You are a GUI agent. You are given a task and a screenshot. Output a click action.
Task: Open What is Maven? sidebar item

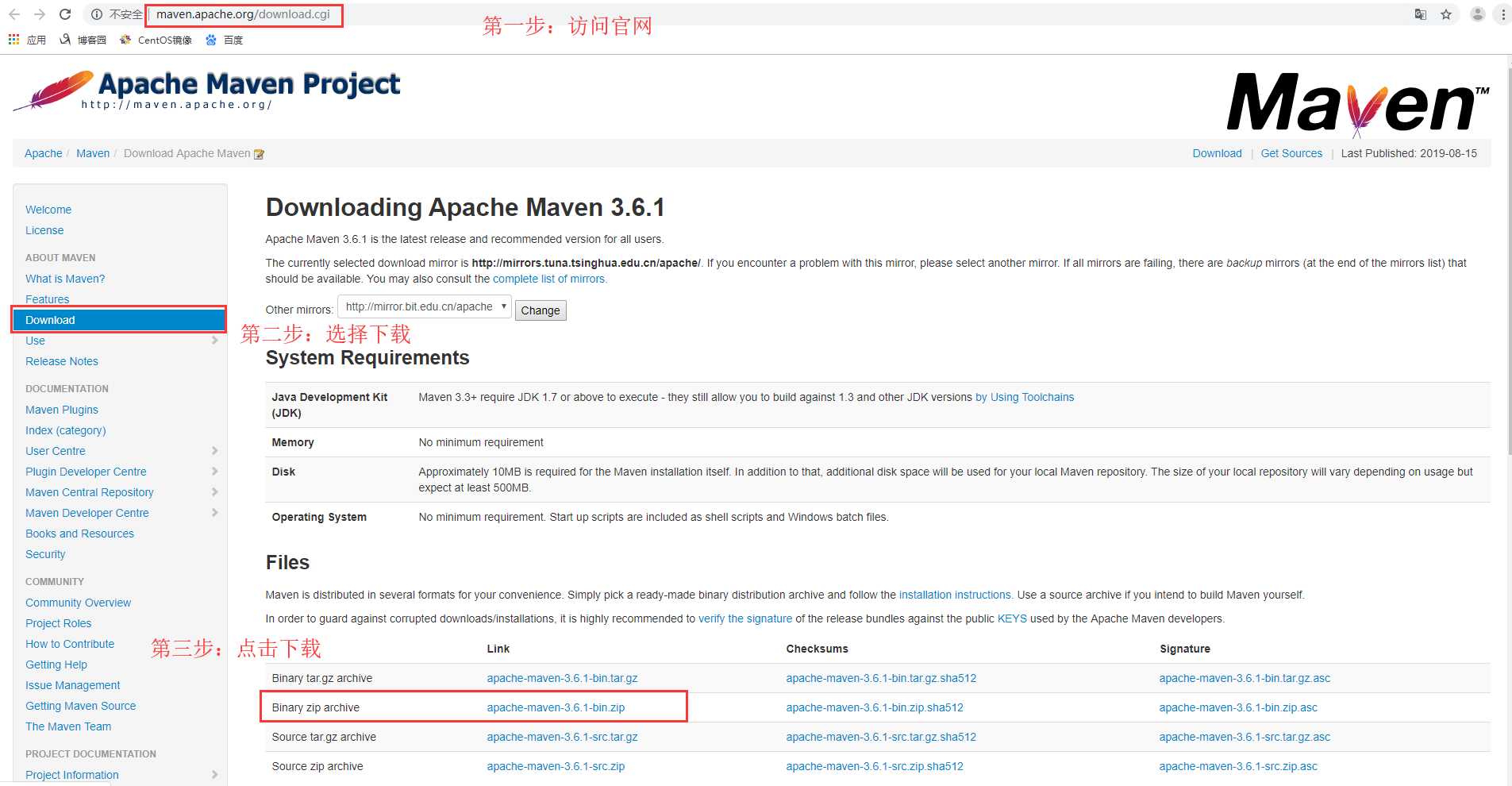coord(65,279)
